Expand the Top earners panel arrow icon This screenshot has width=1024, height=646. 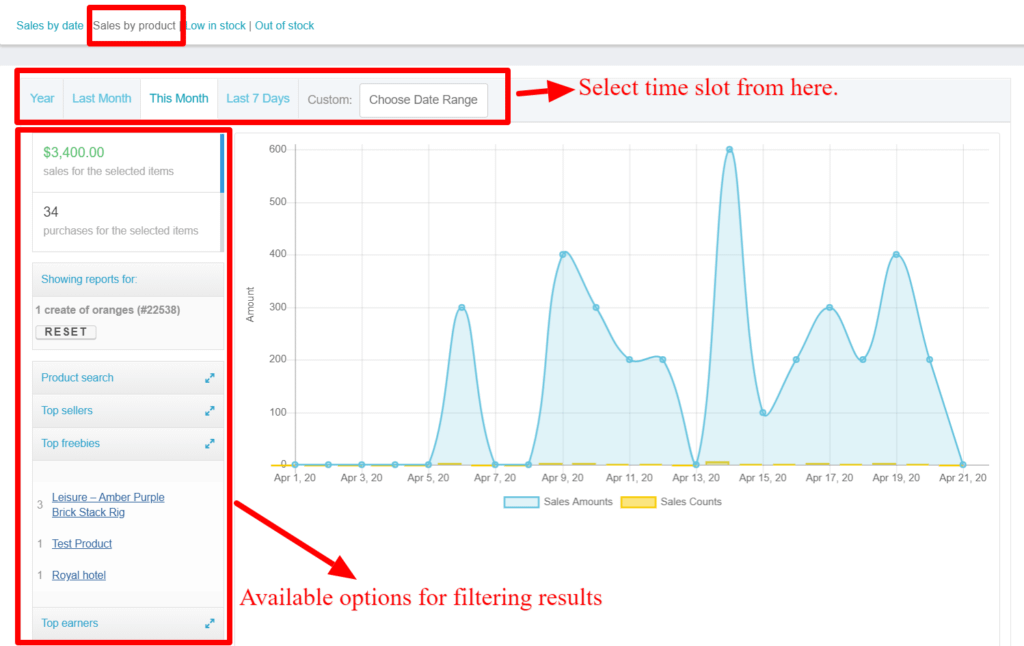[210, 623]
